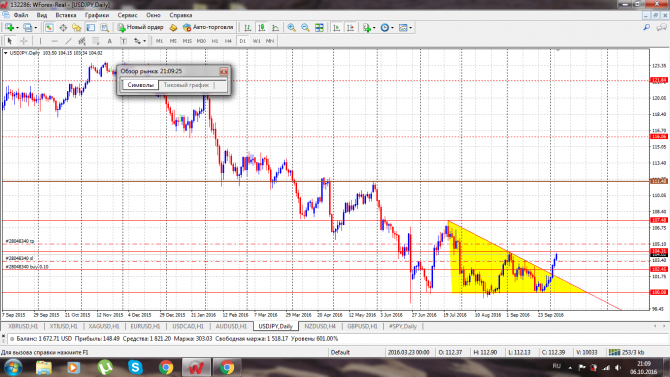670x377 pixels.
Task: Open uTorrent from the Windows taskbar
Action: [x=105, y=367]
